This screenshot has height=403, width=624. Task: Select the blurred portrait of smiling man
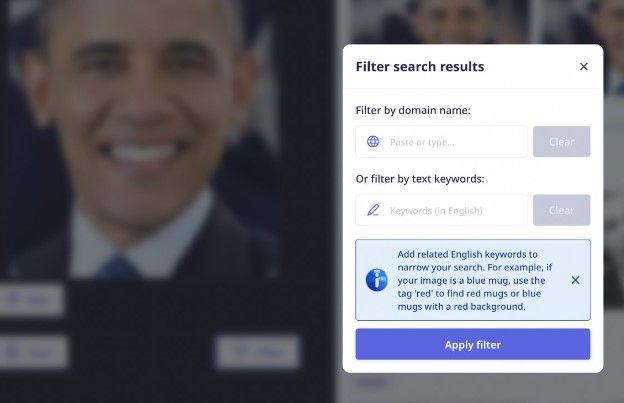point(145,139)
